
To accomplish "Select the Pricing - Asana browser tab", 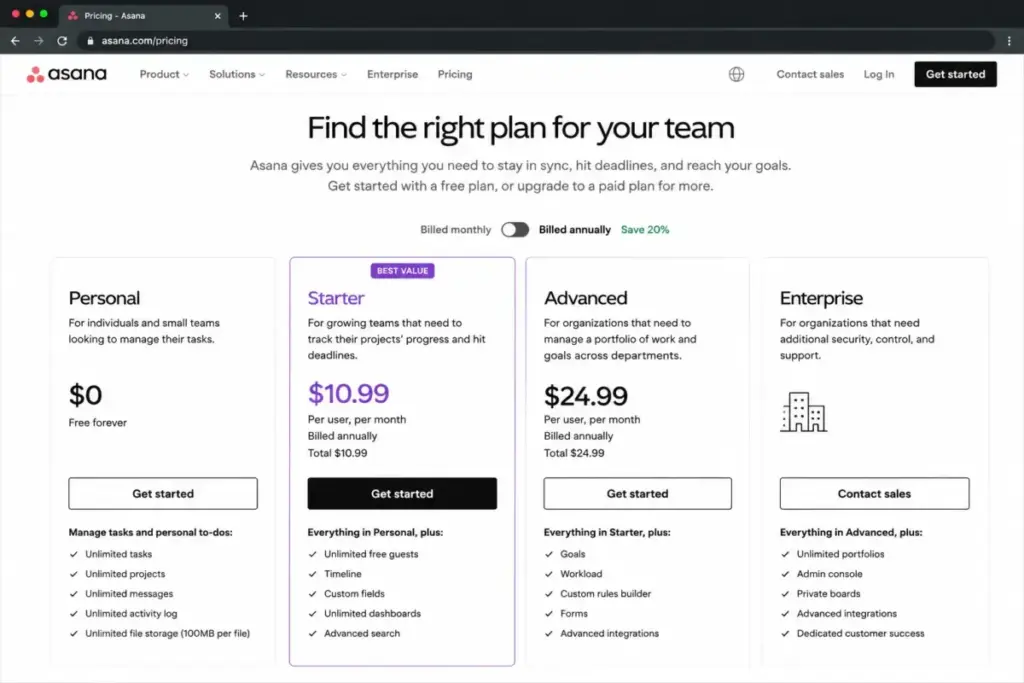I will (144, 16).
